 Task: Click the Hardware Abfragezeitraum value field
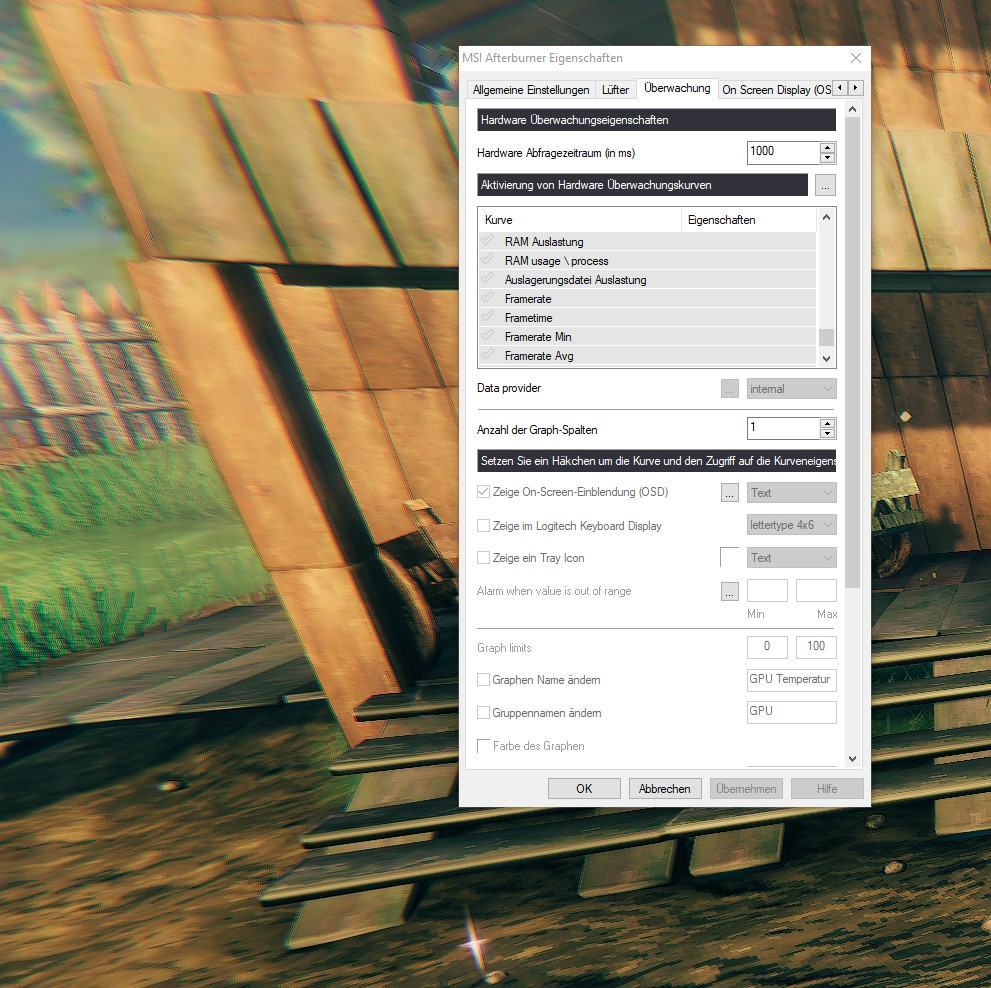tap(783, 152)
